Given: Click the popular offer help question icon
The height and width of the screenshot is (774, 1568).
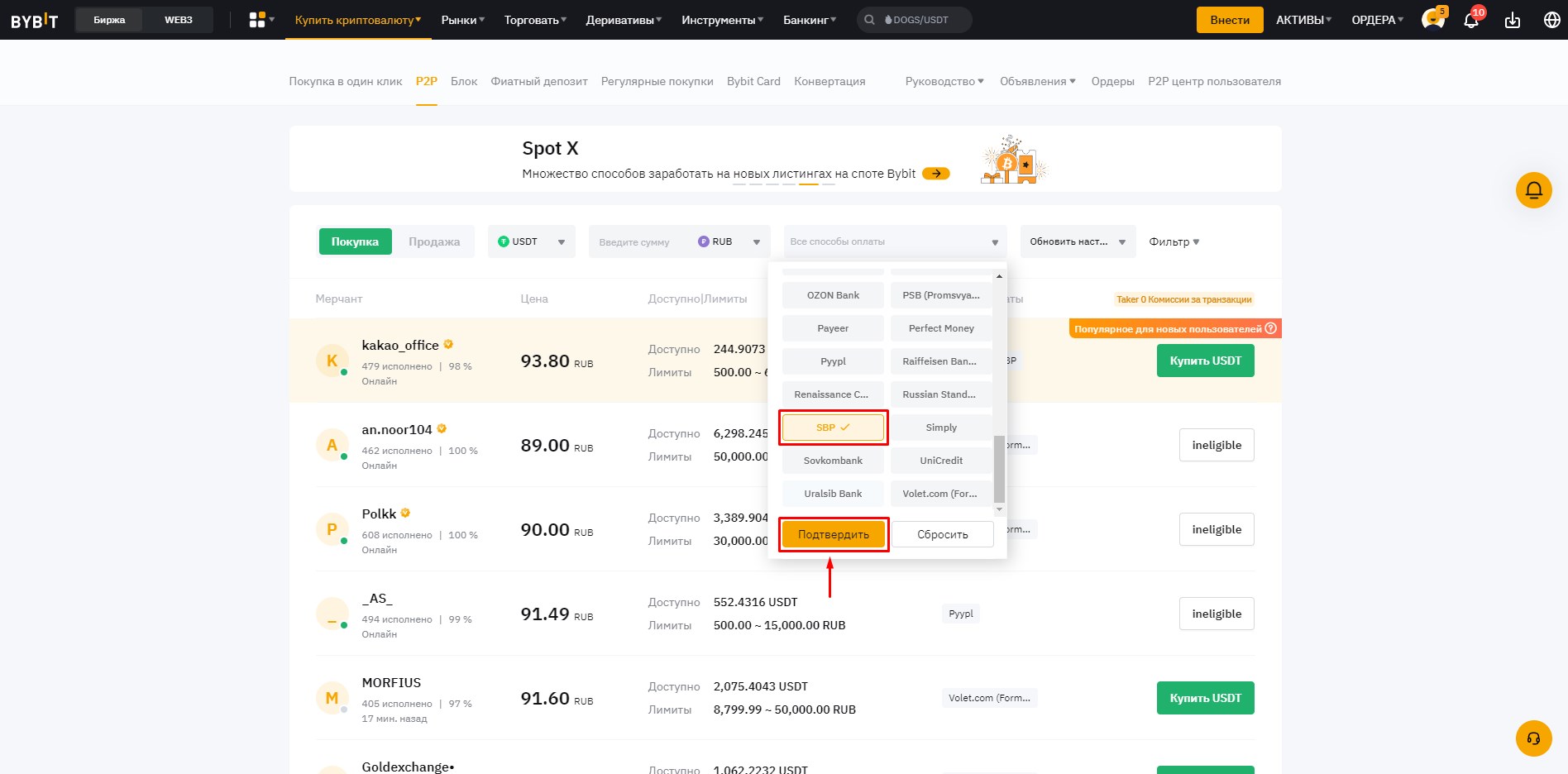Looking at the screenshot, I should (1271, 328).
